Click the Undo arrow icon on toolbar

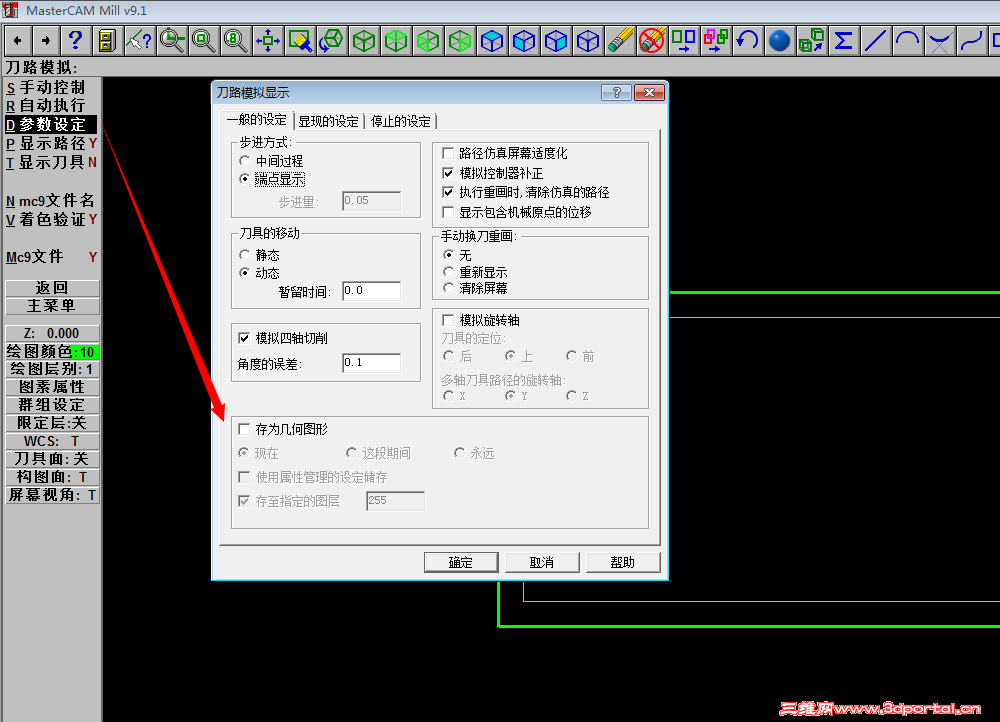coord(749,41)
